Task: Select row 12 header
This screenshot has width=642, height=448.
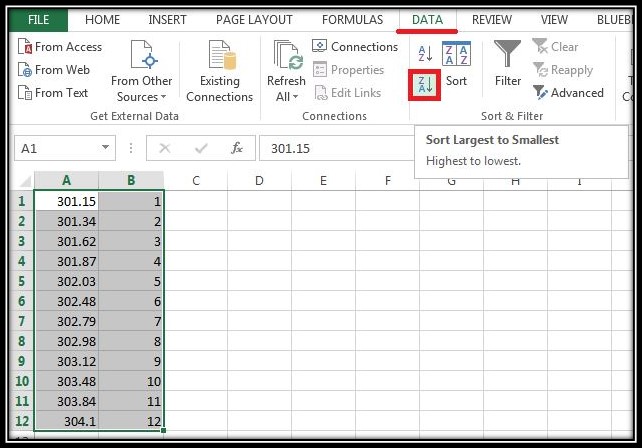Action: (x=22, y=421)
